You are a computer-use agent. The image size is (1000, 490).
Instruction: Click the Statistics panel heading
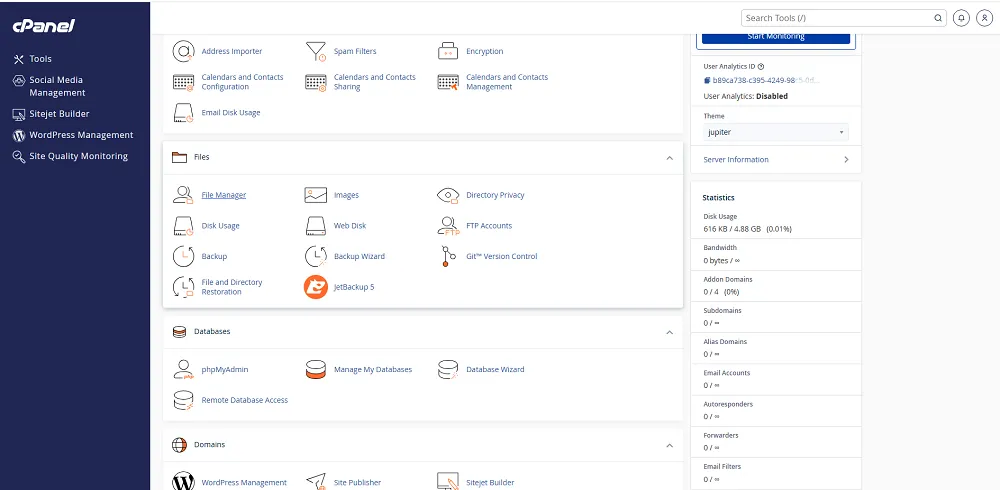point(718,198)
